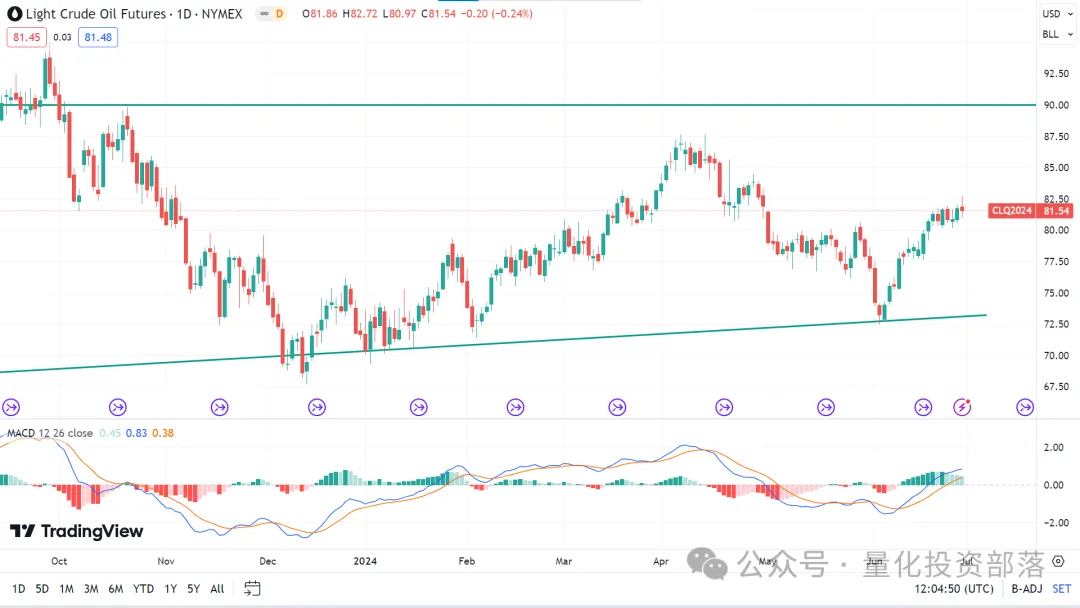The height and width of the screenshot is (608, 1080).
Task: Click the contract switch marker under mid-November
Action: (220, 407)
